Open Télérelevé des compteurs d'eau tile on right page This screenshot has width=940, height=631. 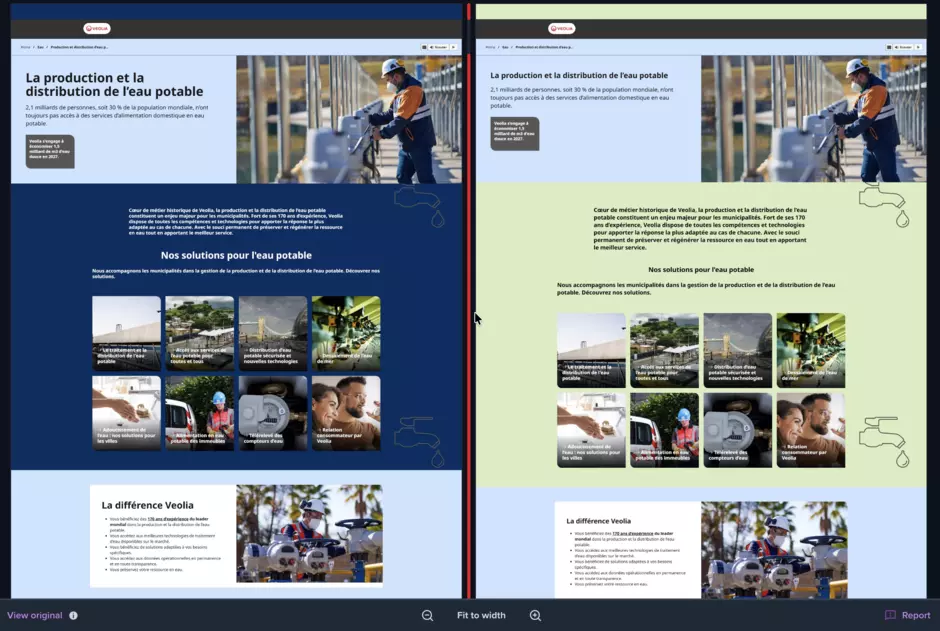point(737,430)
